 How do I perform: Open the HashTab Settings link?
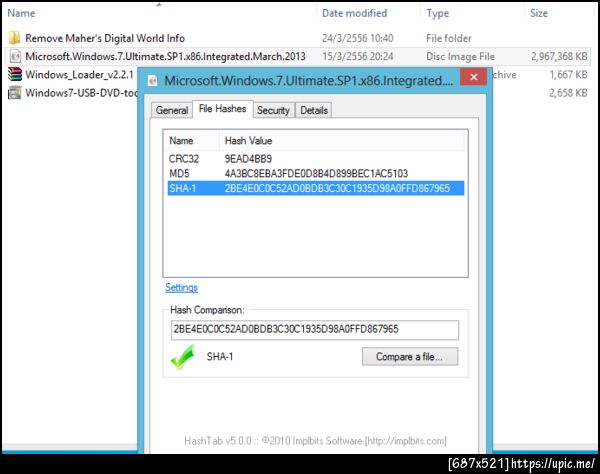pyautogui.click(x=181, y=287)
